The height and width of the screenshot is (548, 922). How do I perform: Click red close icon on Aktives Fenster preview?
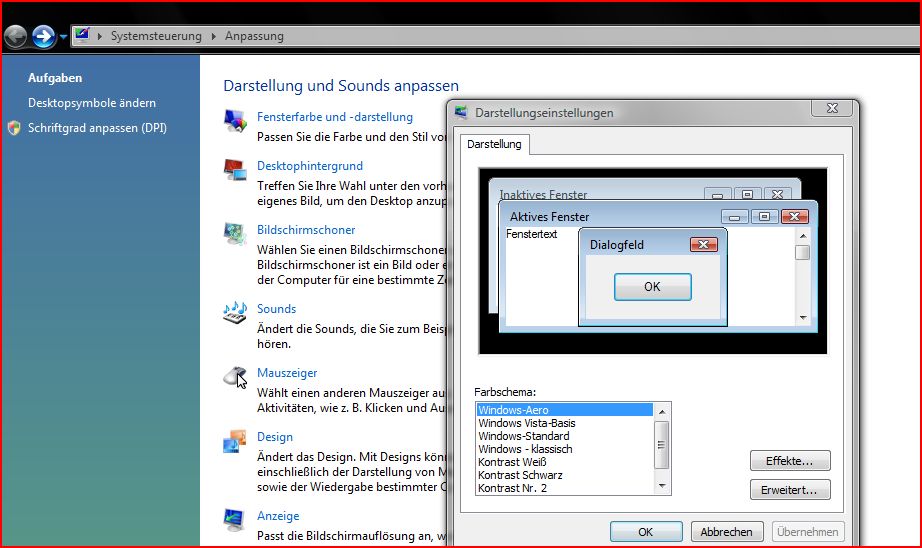[x=795, y=216]
